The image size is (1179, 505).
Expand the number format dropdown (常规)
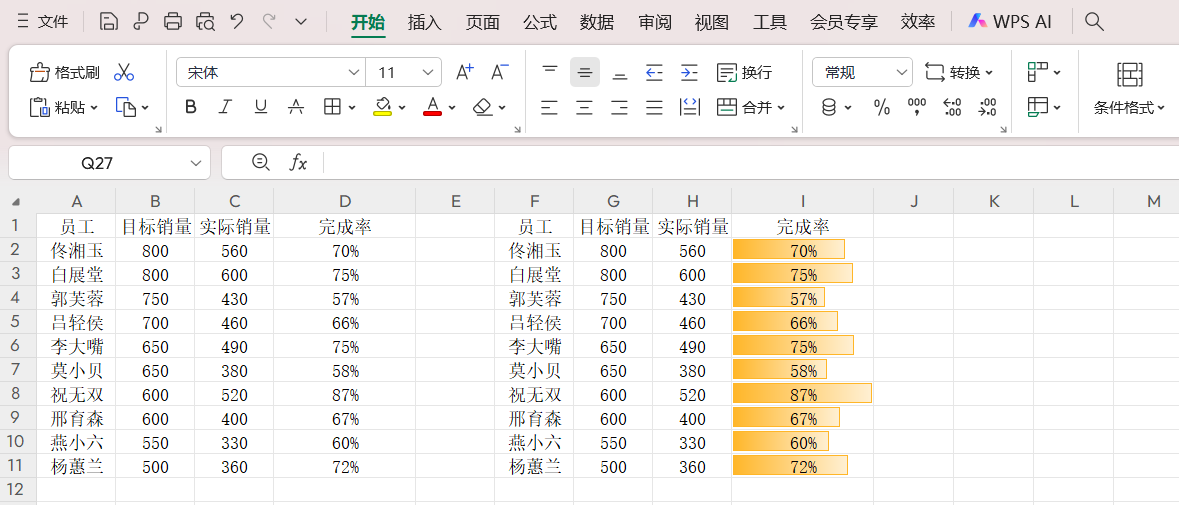(x=902, y=72)
